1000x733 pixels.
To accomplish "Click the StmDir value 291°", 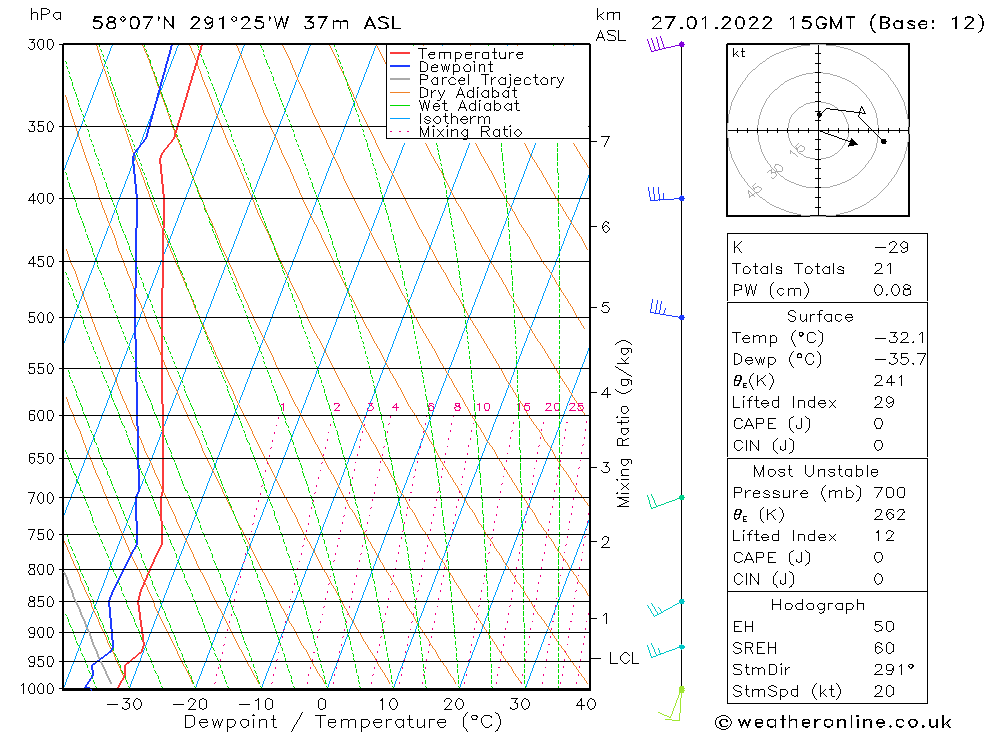I will point(893,670).
